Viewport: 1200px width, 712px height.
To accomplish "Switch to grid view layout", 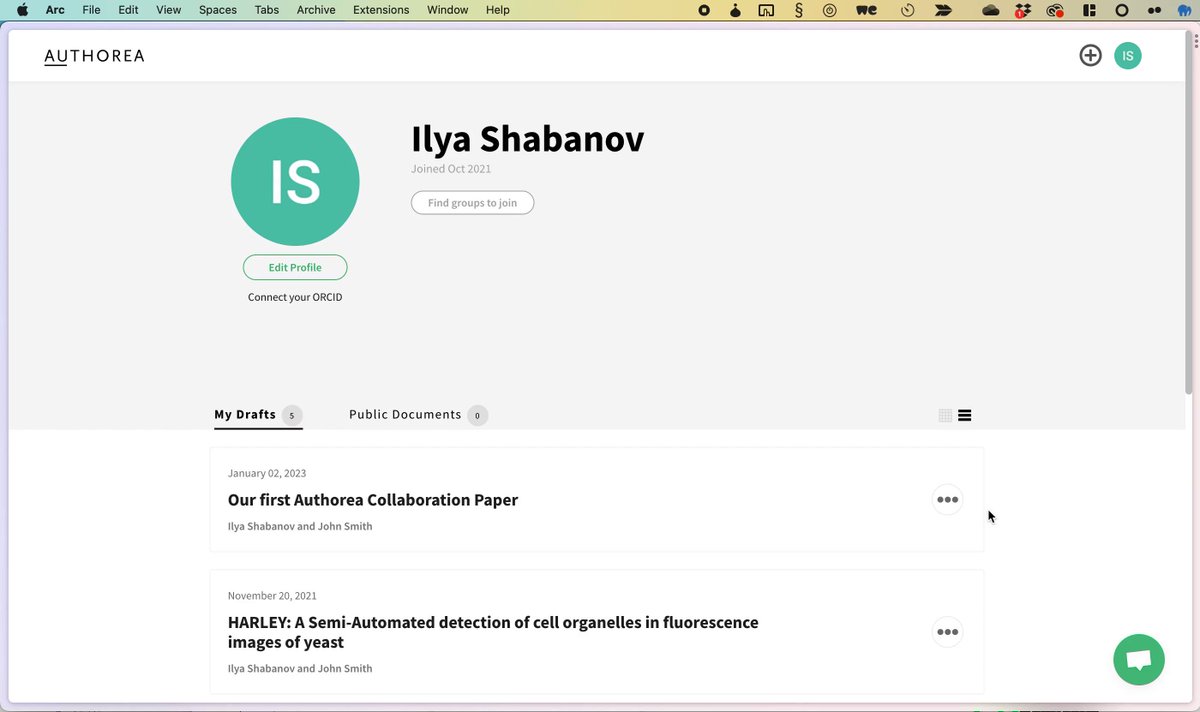I will [x=945, y=416].
